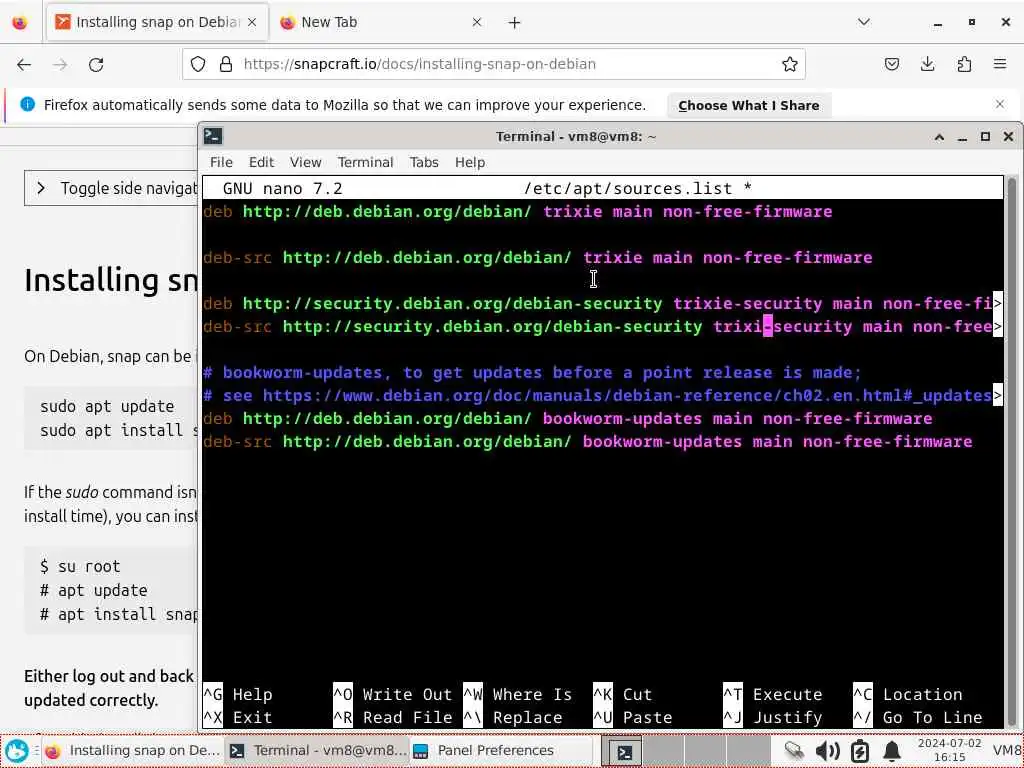Click the network connection tray icon
Image resolution: width=1024 pixels, height=768 pixels.
click(x=794, y=750)
